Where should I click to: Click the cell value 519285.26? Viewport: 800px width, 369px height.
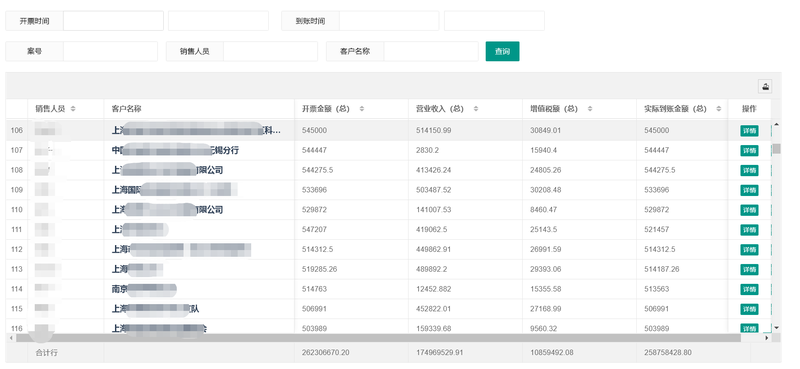319,269
